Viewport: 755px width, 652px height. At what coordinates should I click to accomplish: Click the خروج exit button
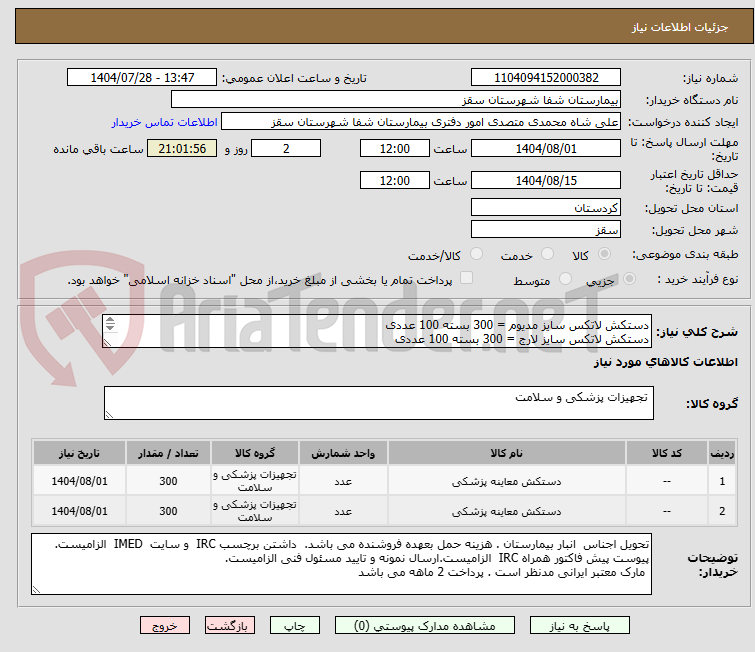(x=165, y=626)
